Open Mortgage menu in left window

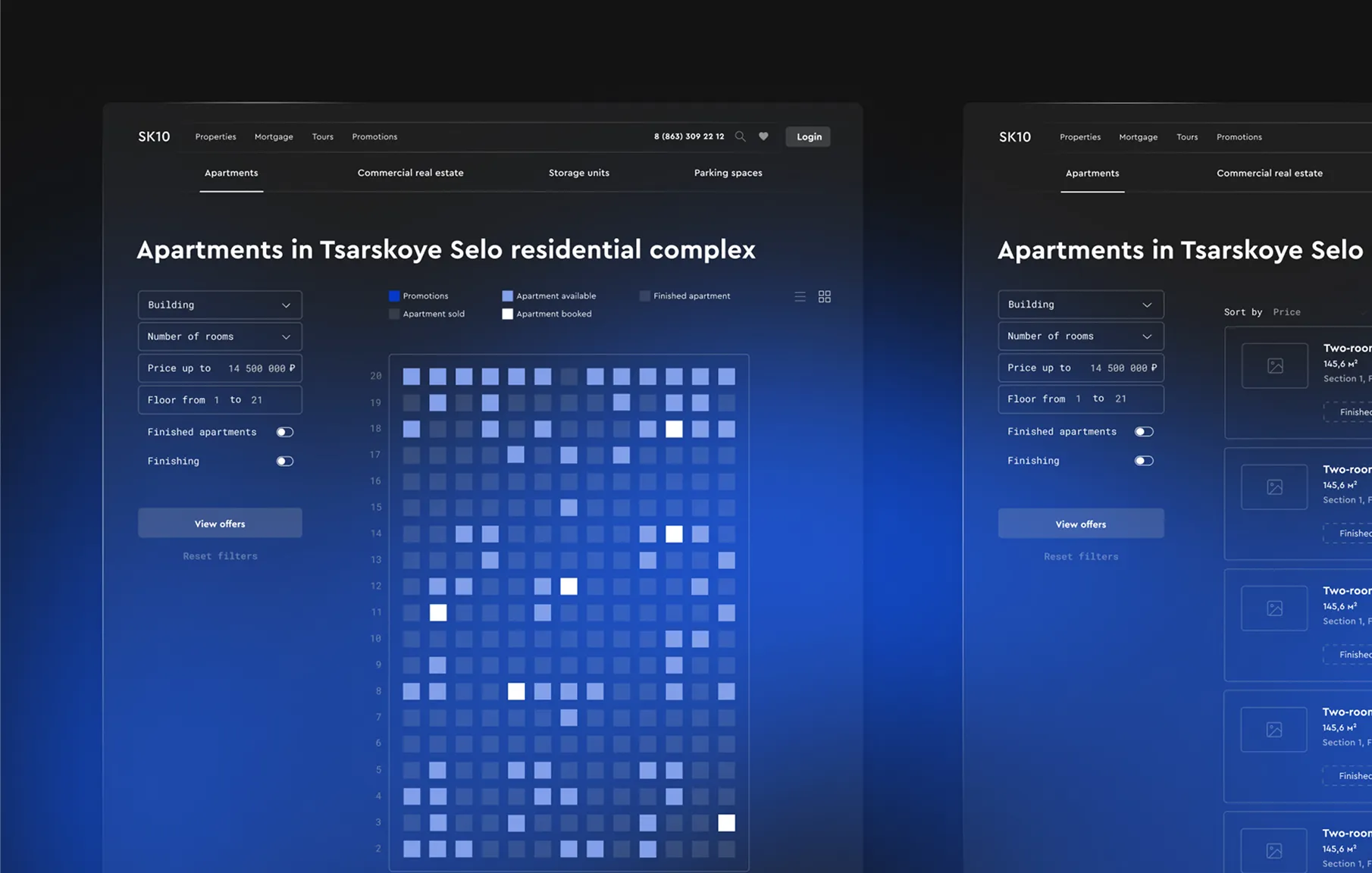point(274,136)
